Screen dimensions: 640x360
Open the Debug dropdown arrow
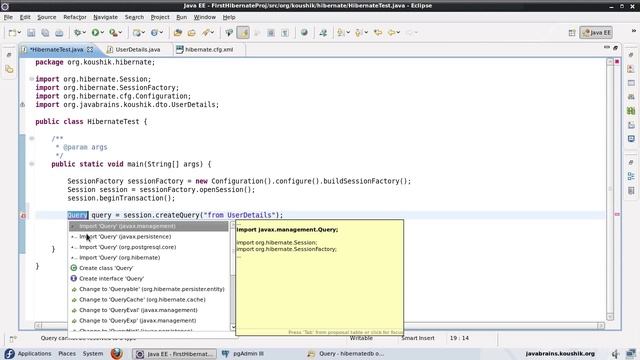point(84,33)
